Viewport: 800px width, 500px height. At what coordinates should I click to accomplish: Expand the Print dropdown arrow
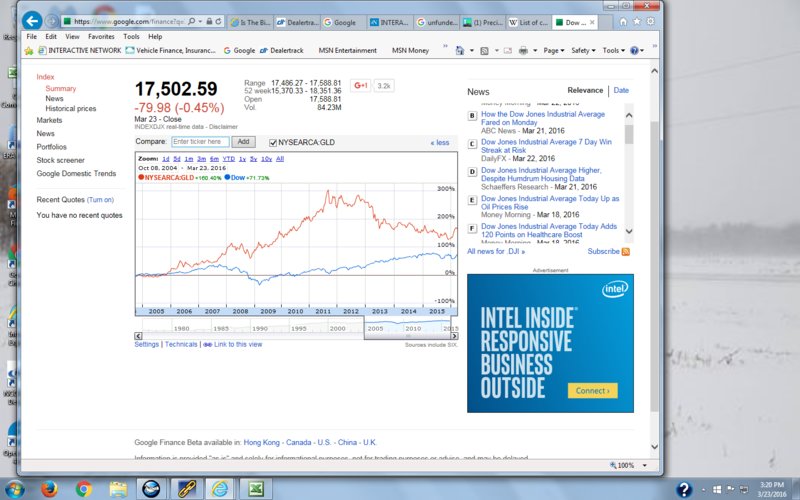click(x=535, y=51)
